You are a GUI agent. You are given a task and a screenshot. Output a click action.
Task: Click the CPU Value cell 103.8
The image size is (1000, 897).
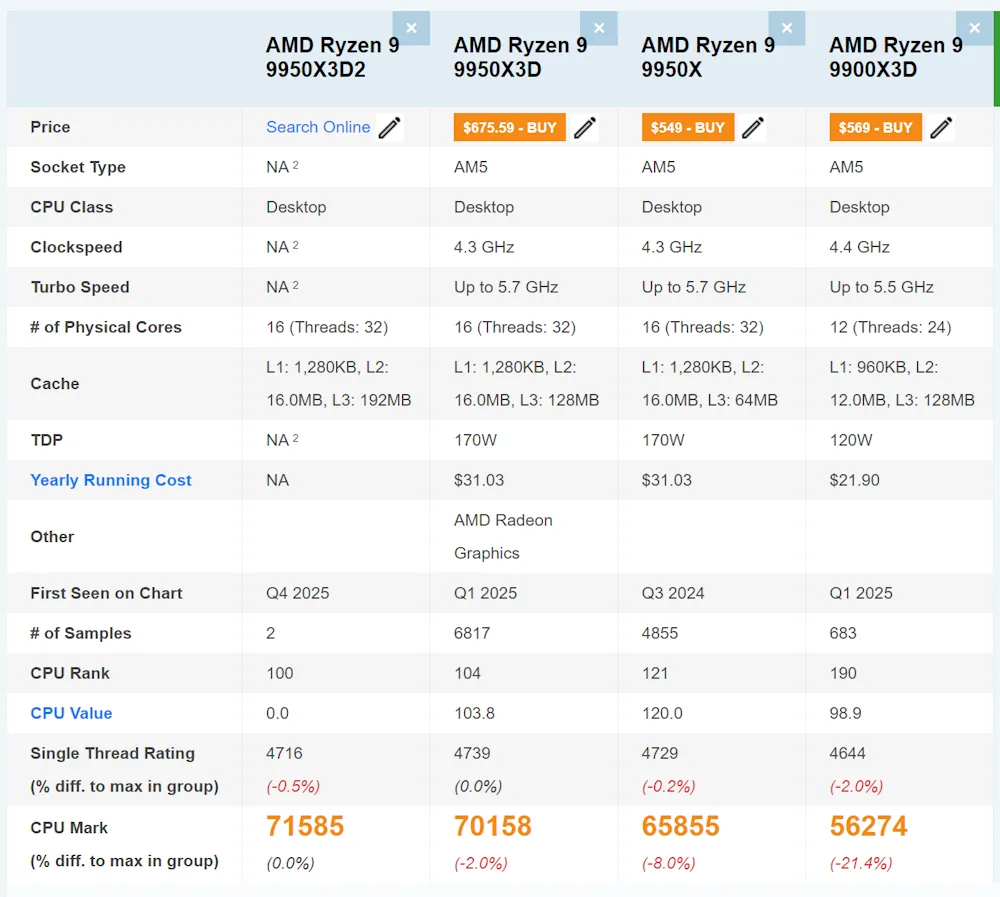[x=474, y=713]
